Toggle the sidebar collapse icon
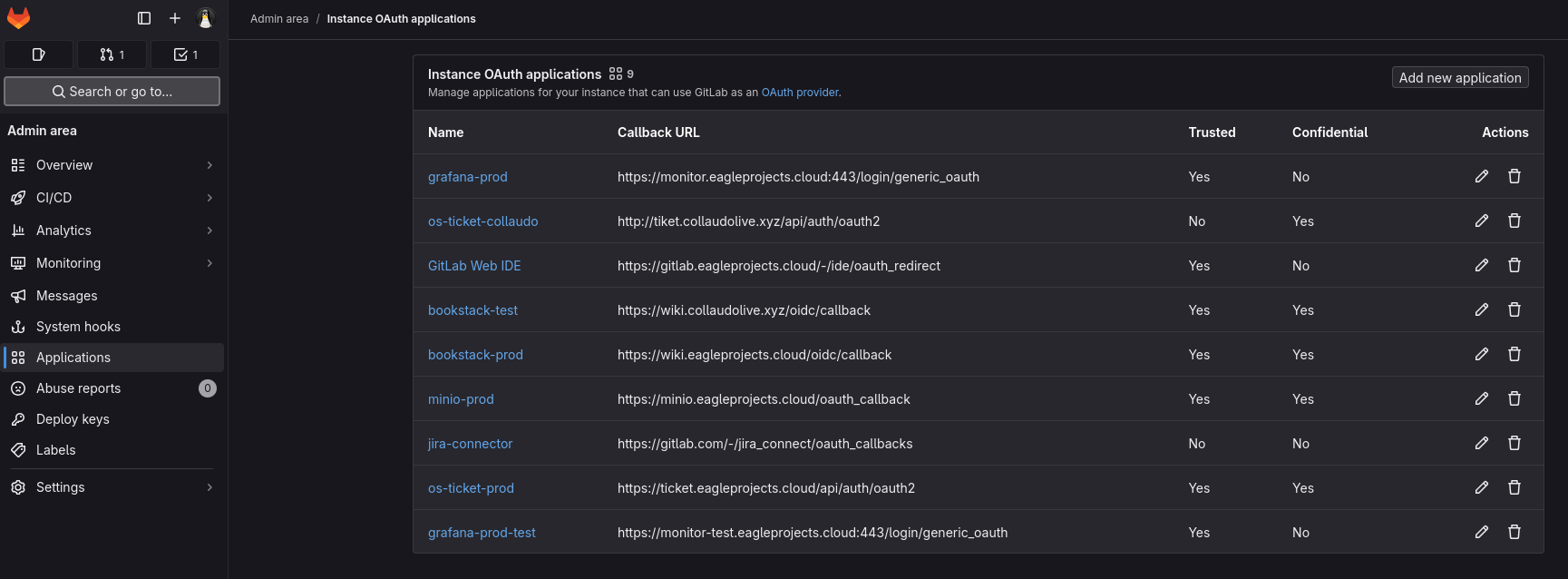 pos(144,18)
